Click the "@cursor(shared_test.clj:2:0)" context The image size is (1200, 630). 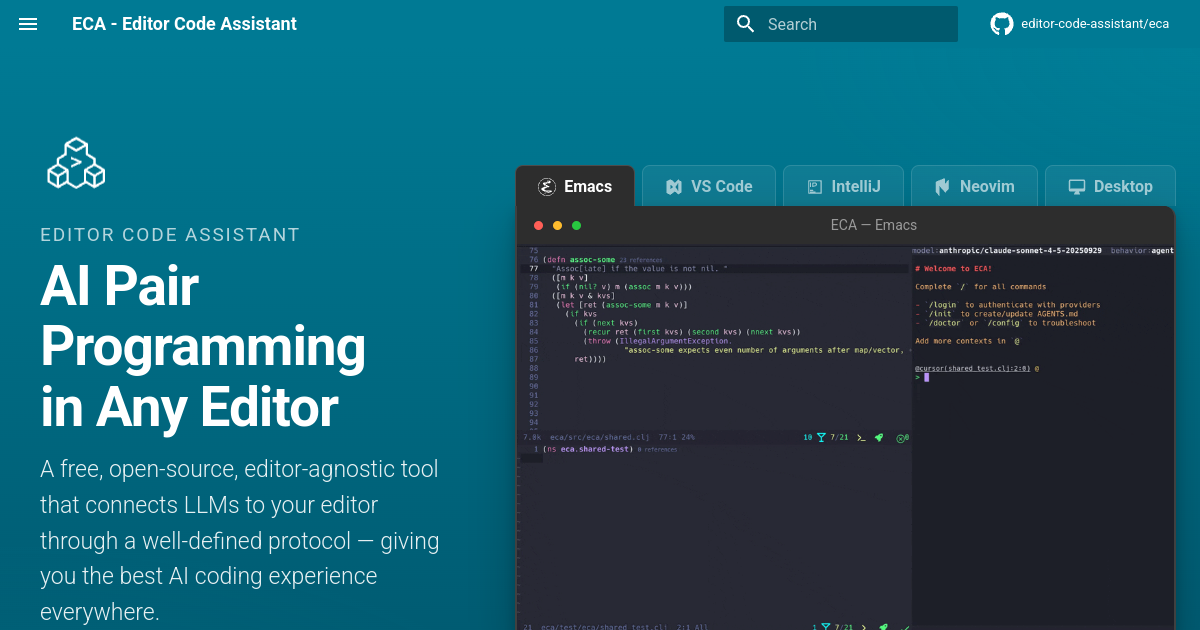[x=973, y=368]
